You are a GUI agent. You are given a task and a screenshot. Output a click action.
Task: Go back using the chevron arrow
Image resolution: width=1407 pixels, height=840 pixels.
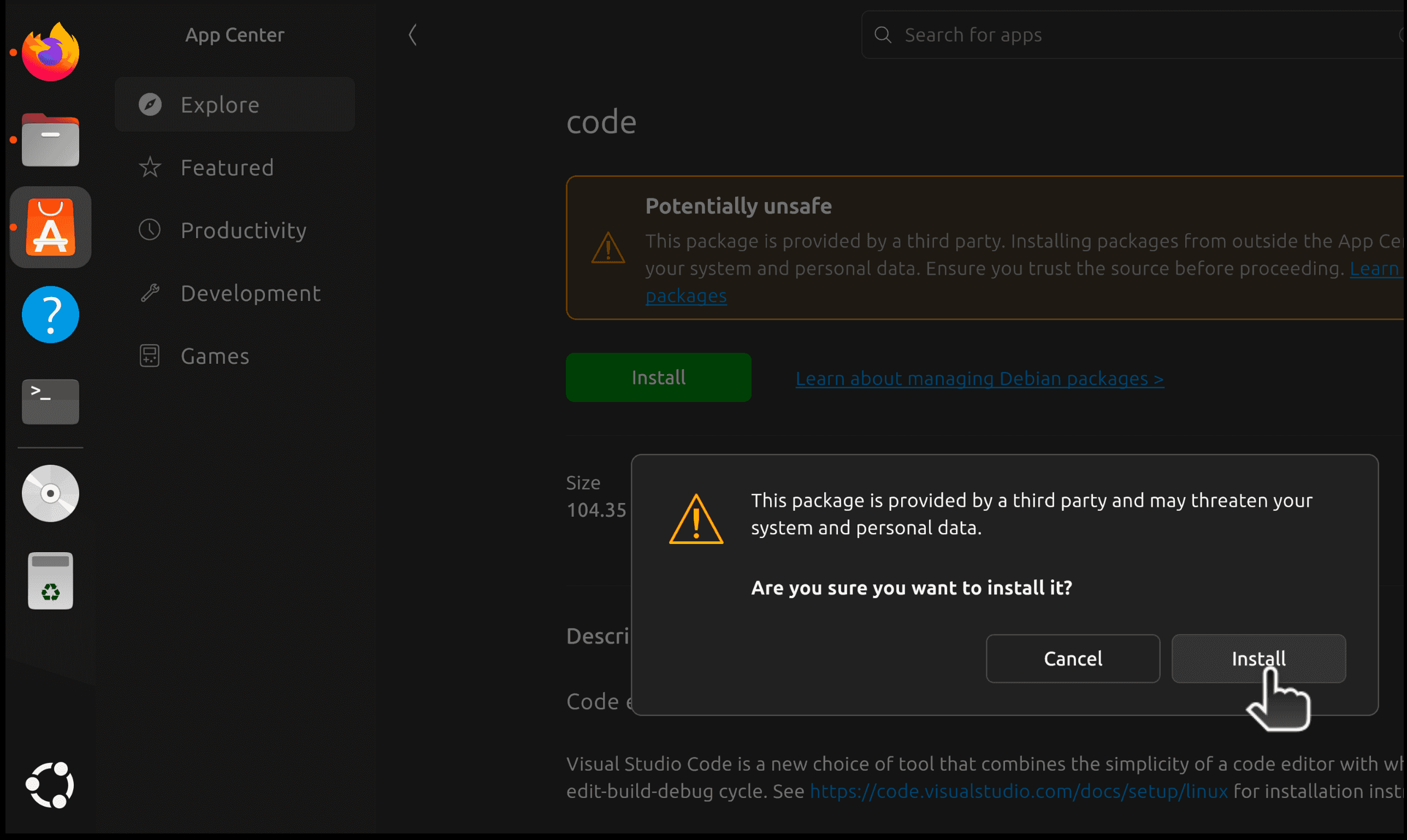413,35
